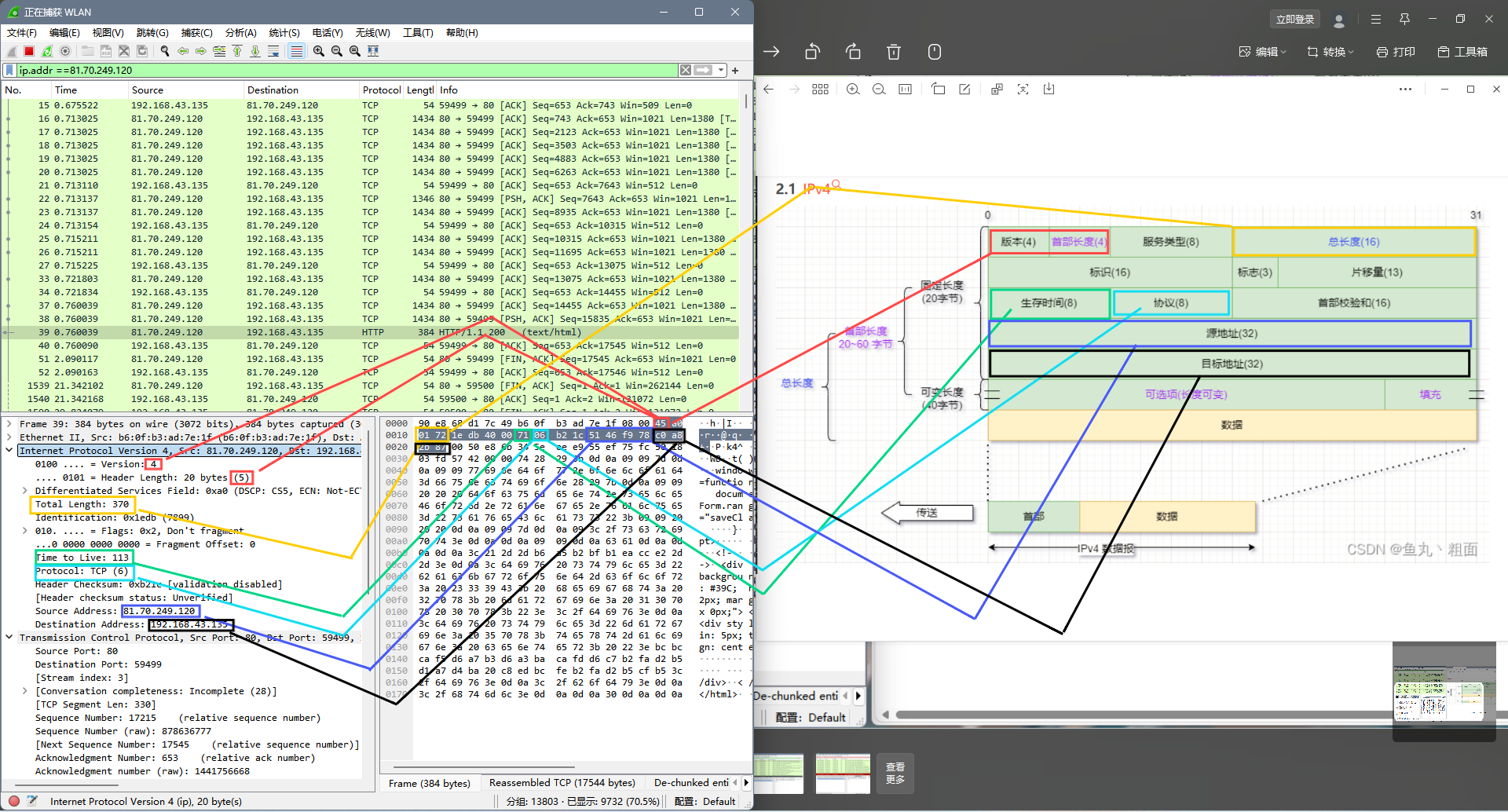Clear the display filter with X button
The image size is (1508, 812).
coord(686,70)
